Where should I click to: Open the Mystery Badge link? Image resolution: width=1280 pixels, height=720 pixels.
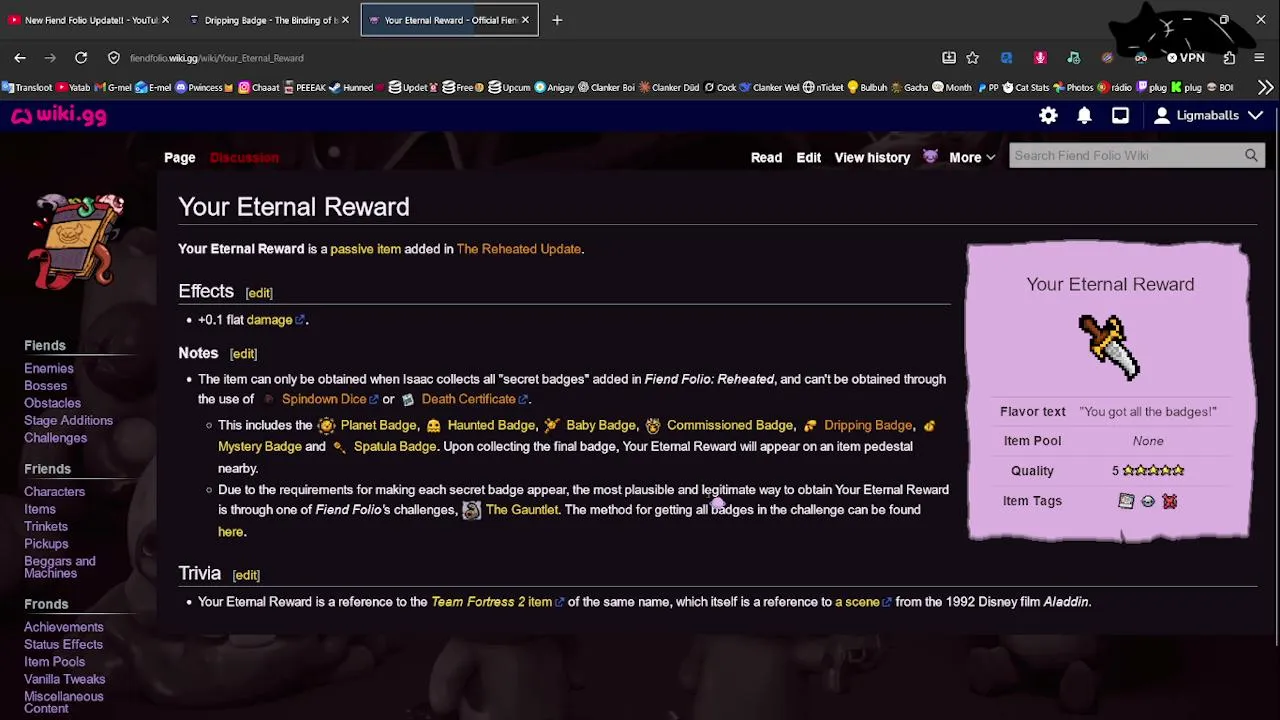pos(259,447)
